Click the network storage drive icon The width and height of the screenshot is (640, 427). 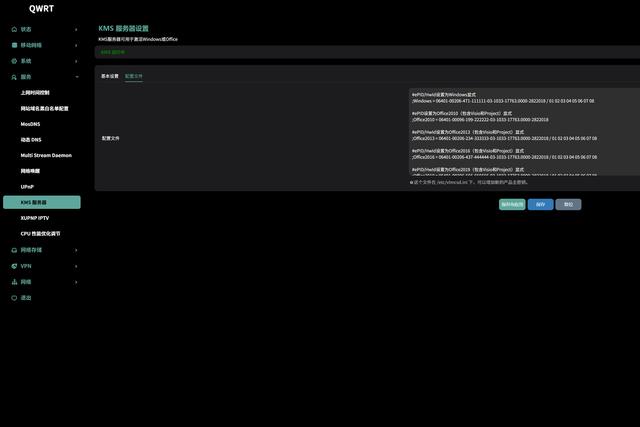[14, 250]
